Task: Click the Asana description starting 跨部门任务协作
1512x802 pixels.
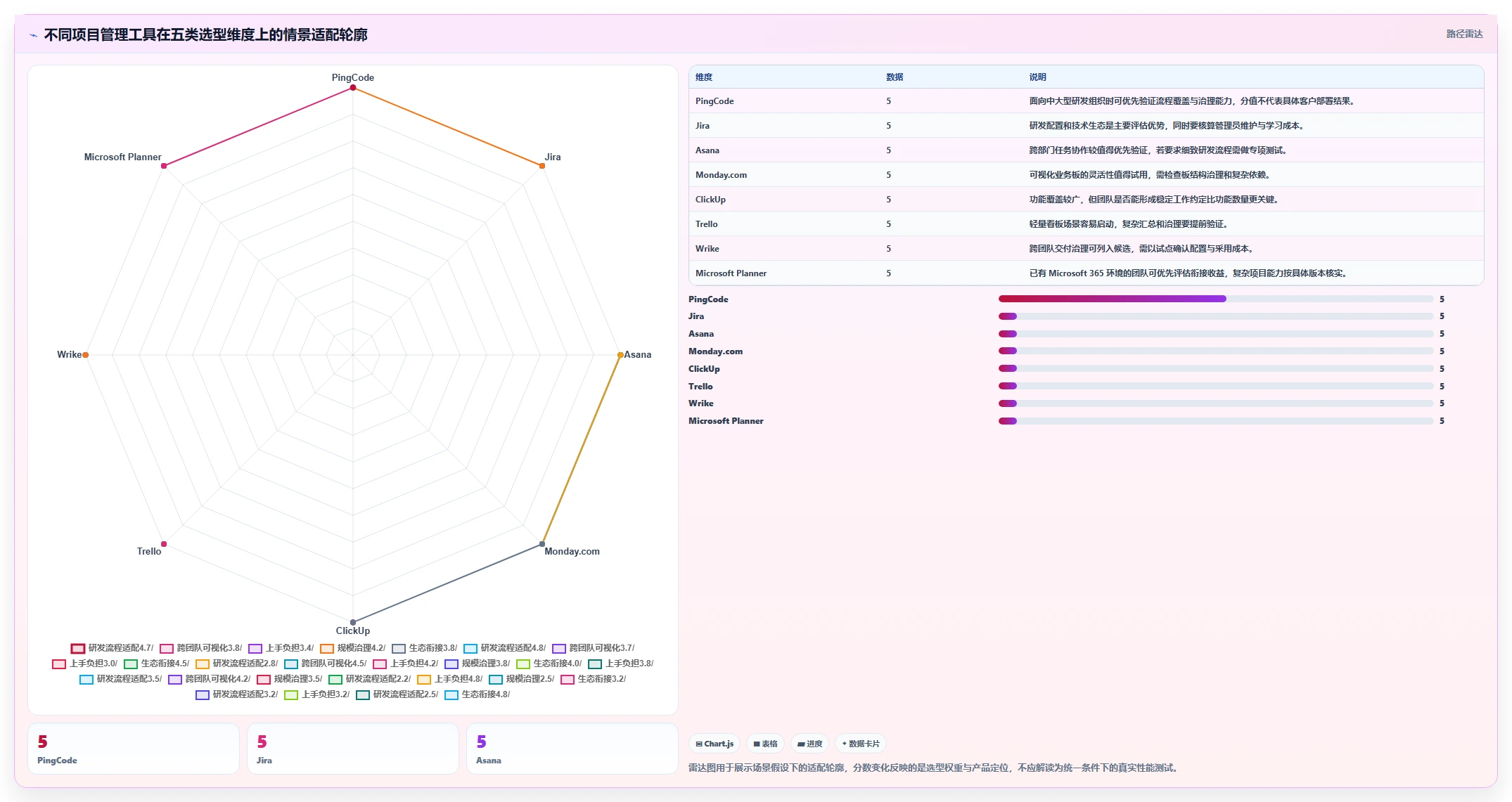Action: (x=1158, y=150)
